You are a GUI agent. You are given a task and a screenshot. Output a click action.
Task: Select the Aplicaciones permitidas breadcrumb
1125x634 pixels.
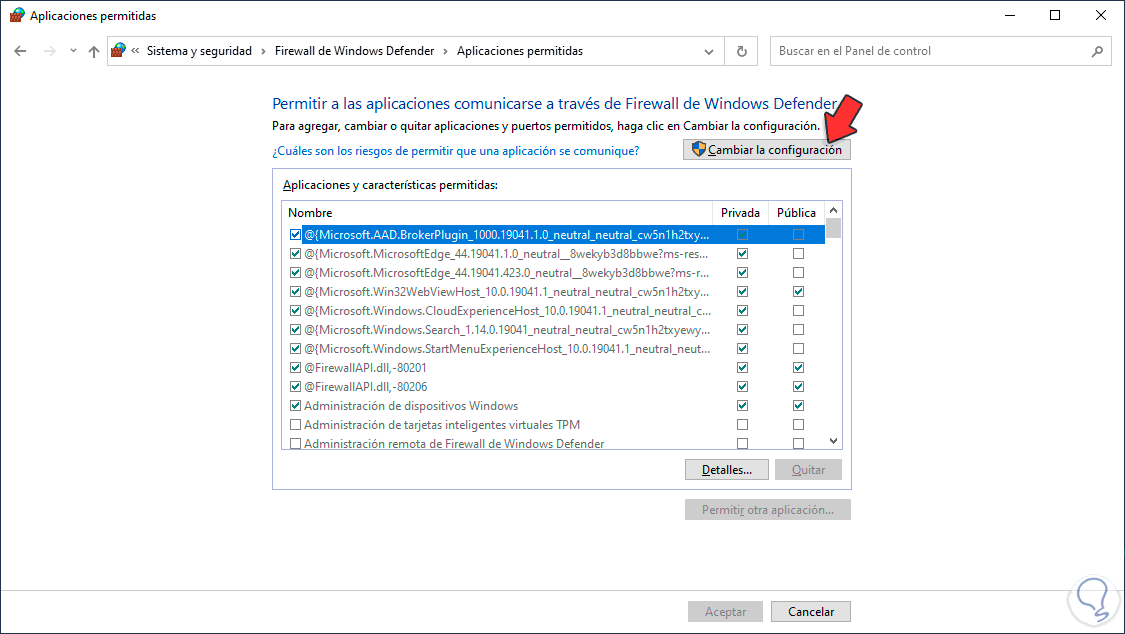(x=519, y=51)
